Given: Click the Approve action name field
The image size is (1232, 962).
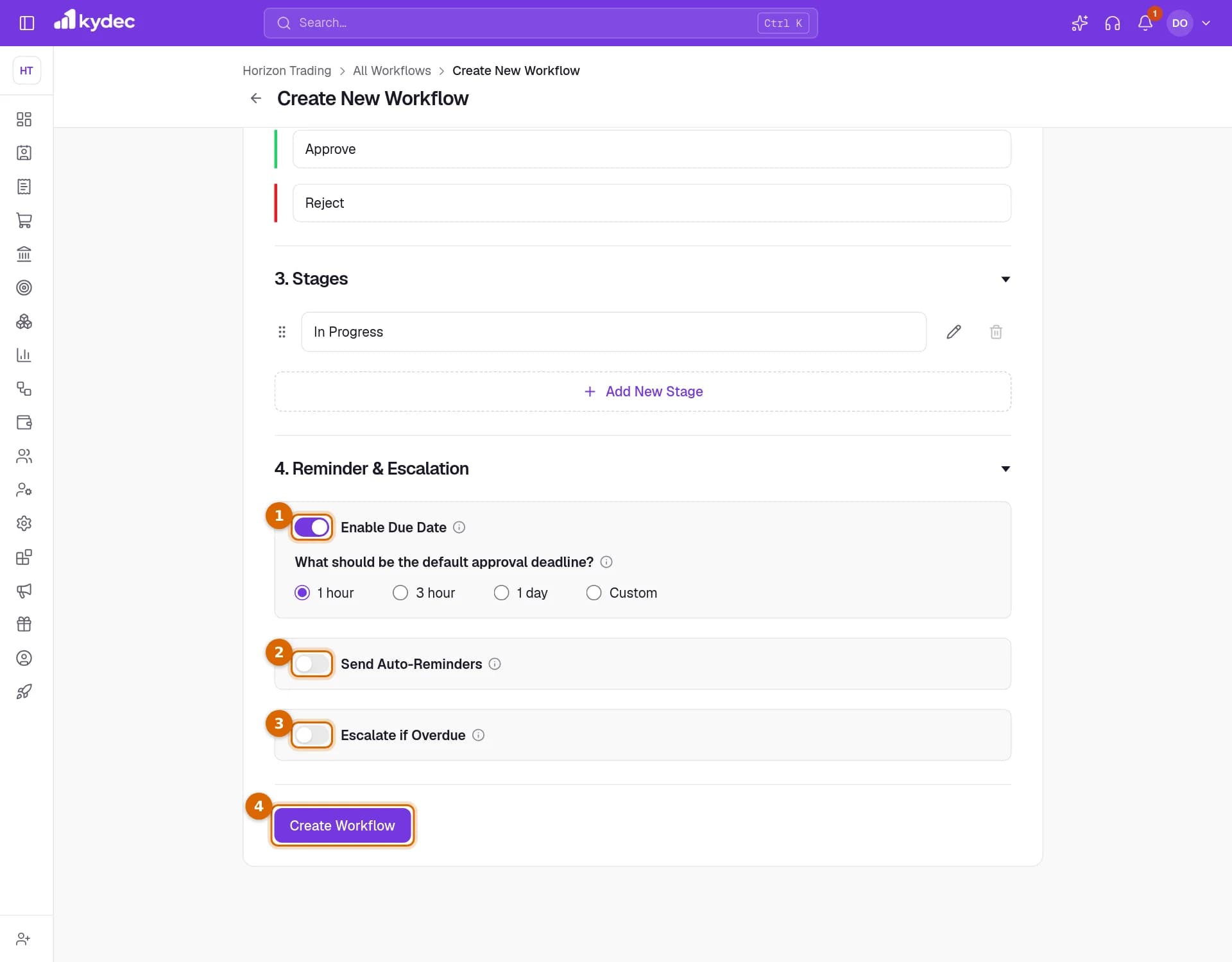Looking at the screenshot, I should tap(651, 149).
